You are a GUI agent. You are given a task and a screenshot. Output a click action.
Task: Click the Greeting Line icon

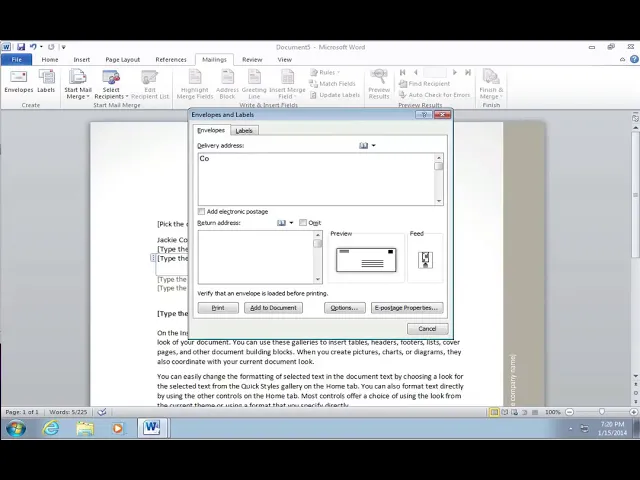pyautogui.click(x=254, y=84)
